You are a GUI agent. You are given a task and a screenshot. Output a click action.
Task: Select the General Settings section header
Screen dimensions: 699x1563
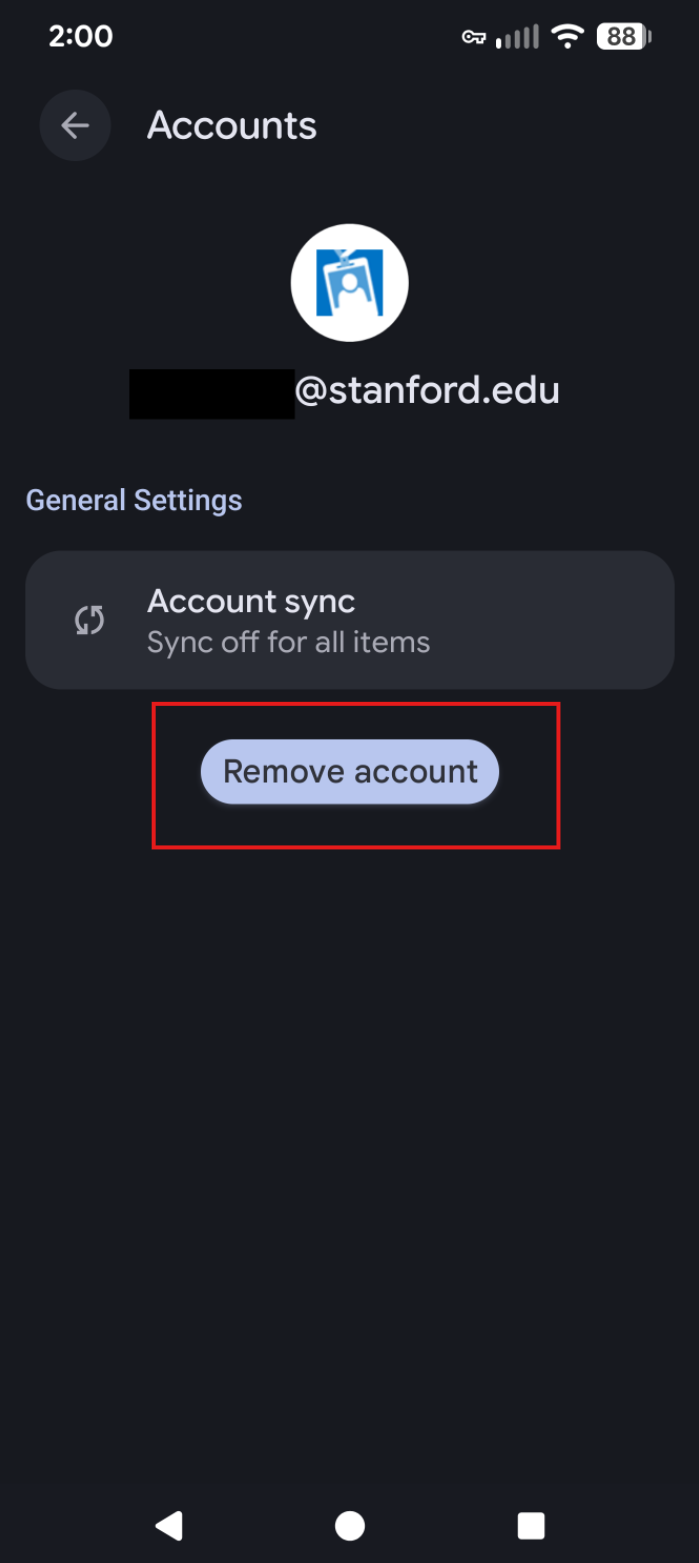133,499
